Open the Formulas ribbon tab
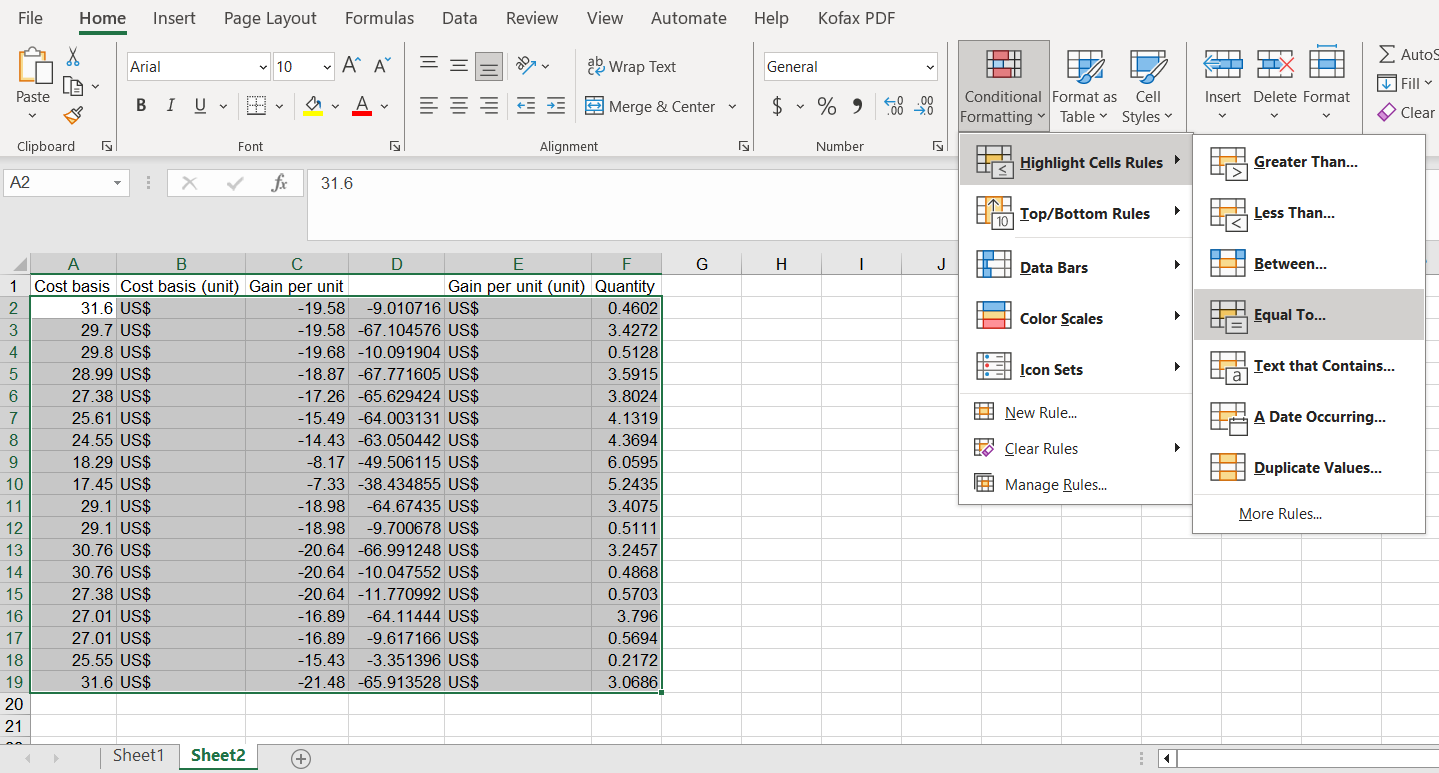The height and width of the screenshot is (773, 1439). click(x=379, y=18)
